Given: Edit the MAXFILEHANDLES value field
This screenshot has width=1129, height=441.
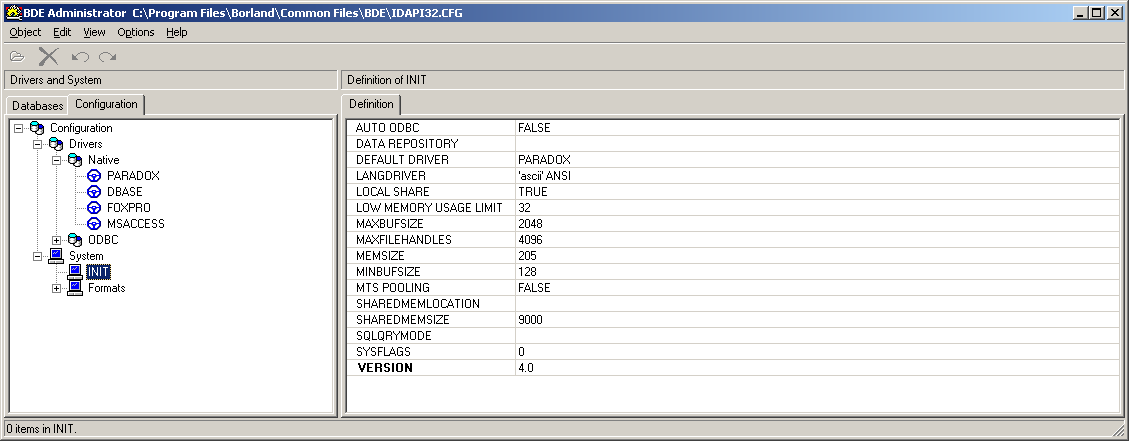Looking at the screenshot, I should (x=816, y=240).
